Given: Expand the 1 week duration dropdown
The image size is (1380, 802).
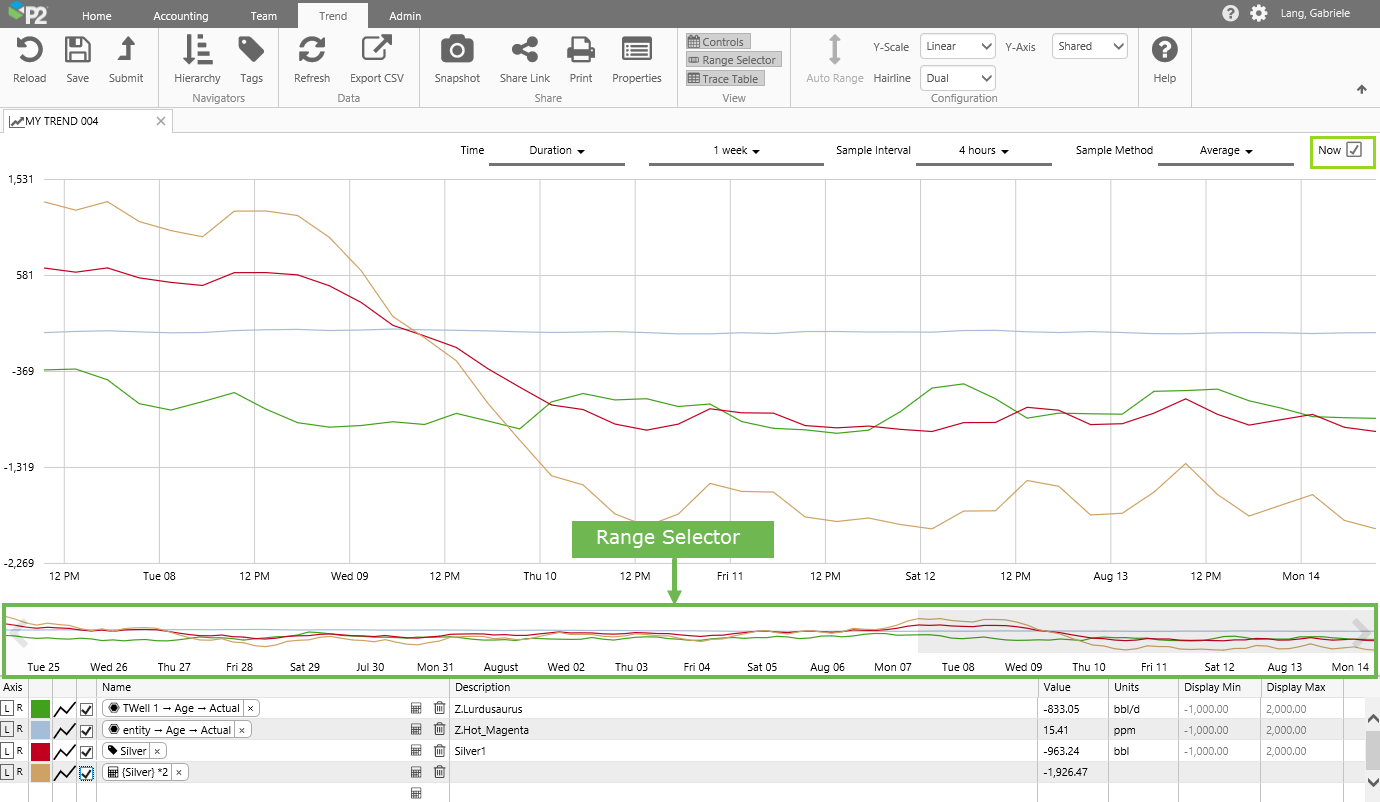Looking at the screenshot, I should [x=736, y=151].
